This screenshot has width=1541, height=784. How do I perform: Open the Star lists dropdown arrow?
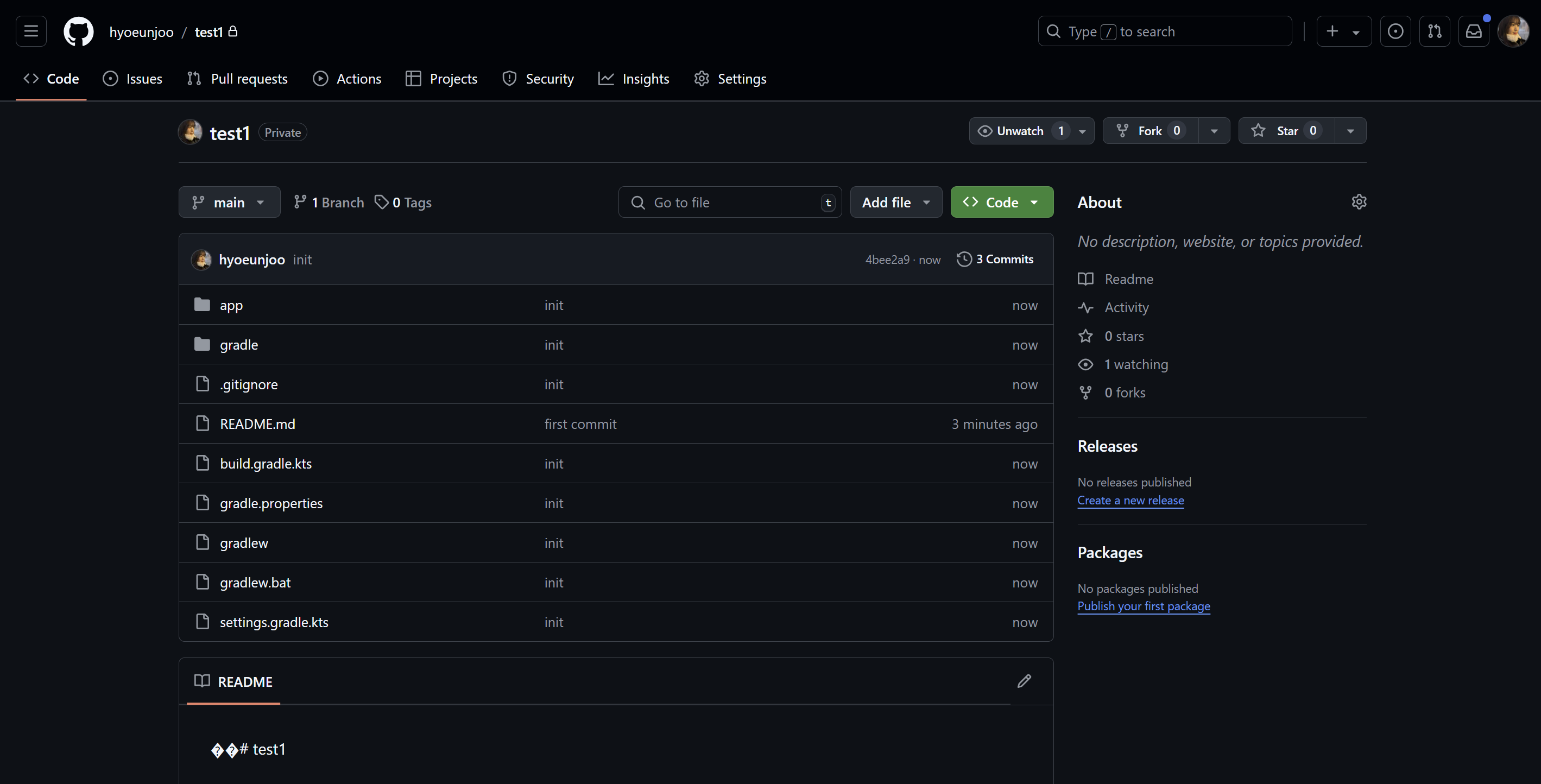pos(1350,131)
